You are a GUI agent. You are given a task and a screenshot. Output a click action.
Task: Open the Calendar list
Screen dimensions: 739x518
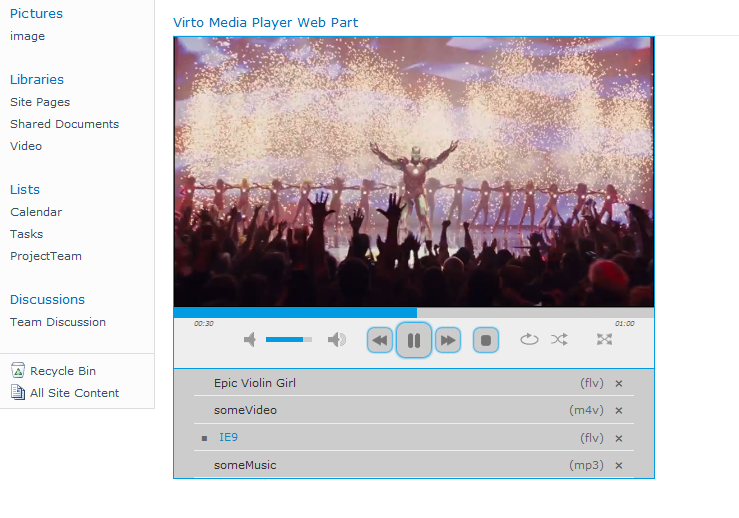(x=36, y=212)
